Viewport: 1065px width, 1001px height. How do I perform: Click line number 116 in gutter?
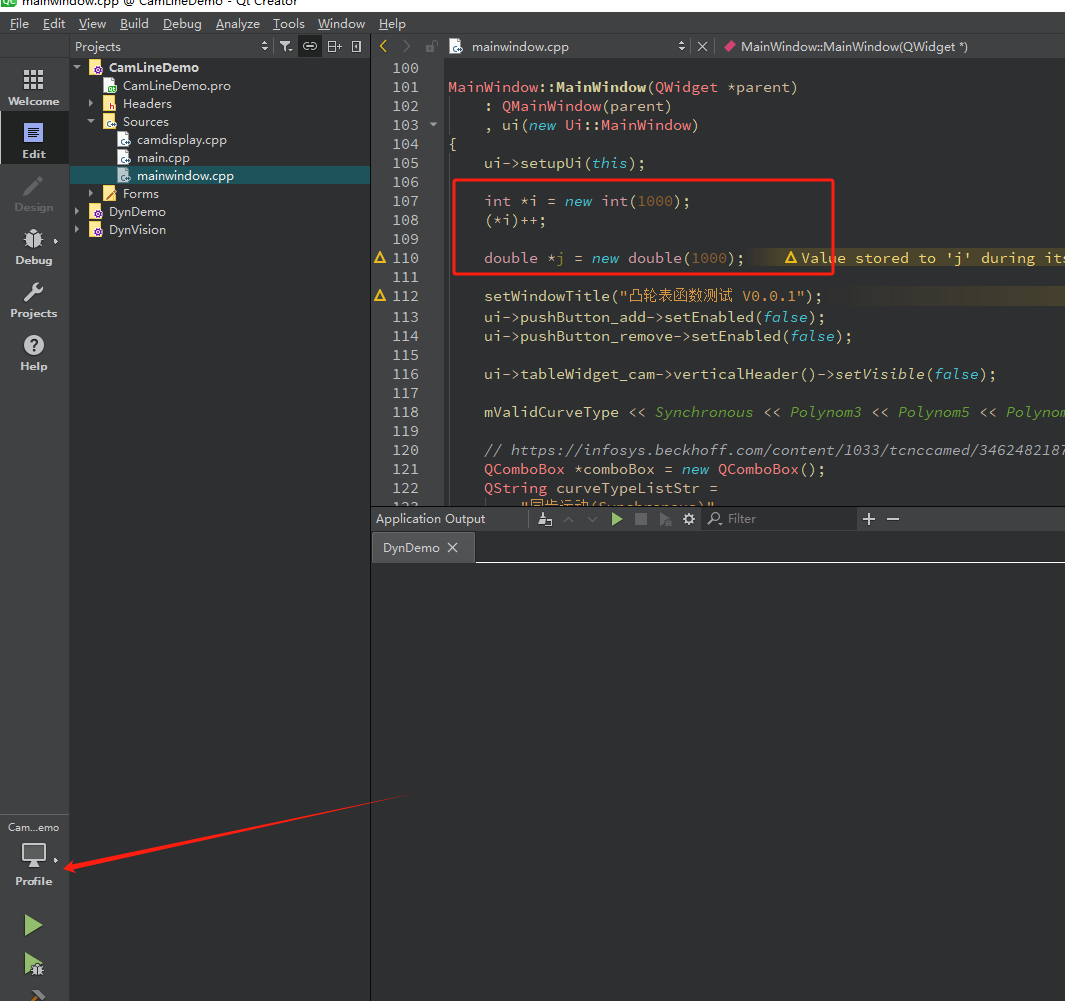point(405,374)
